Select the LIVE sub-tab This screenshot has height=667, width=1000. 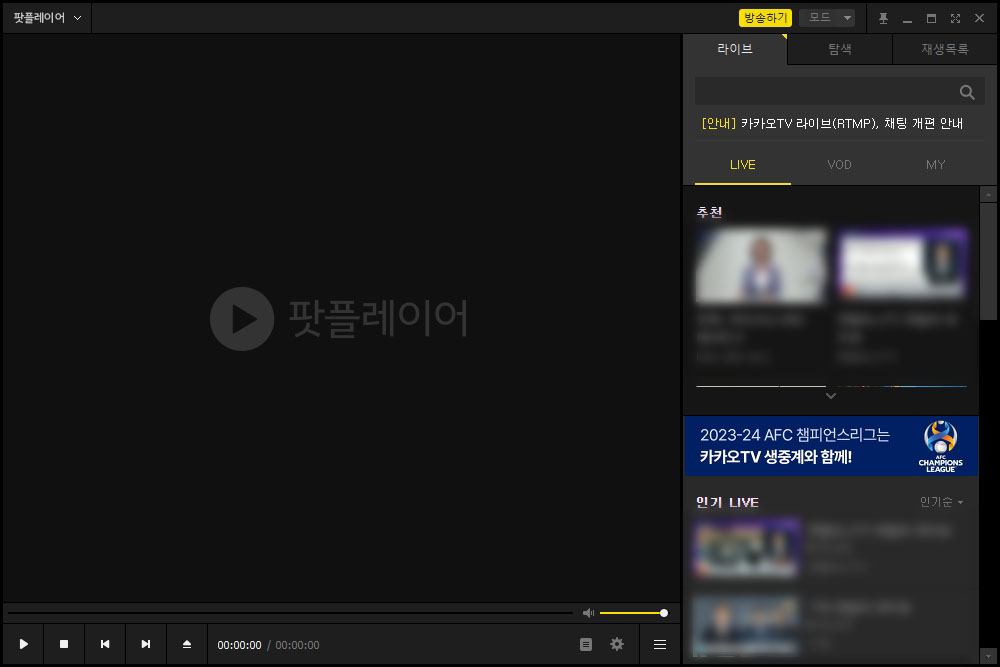click(743, 165)
